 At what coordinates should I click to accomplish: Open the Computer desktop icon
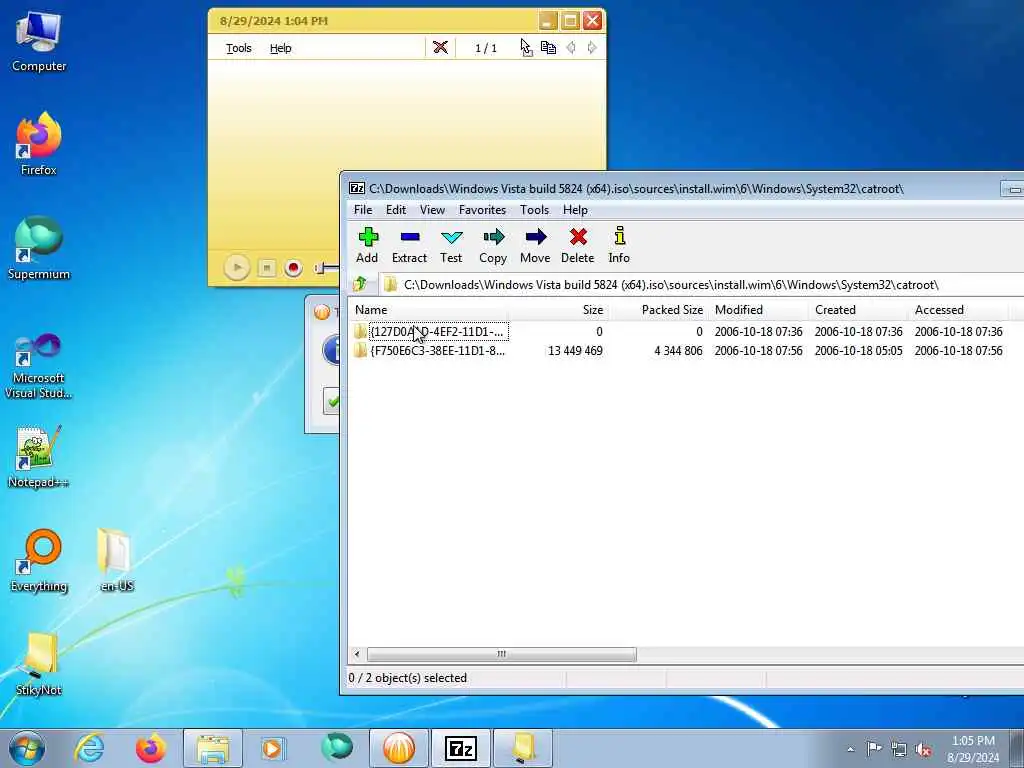pyautogui.click(x=39, y=42)
